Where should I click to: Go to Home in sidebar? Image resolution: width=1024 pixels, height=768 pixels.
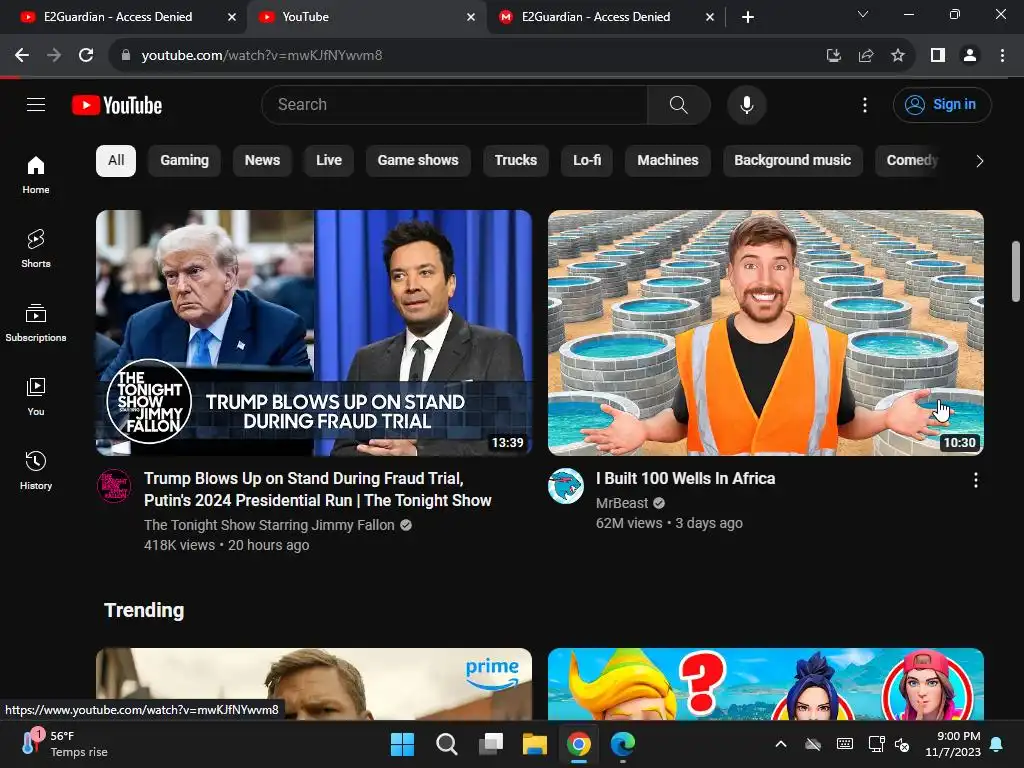36,175
